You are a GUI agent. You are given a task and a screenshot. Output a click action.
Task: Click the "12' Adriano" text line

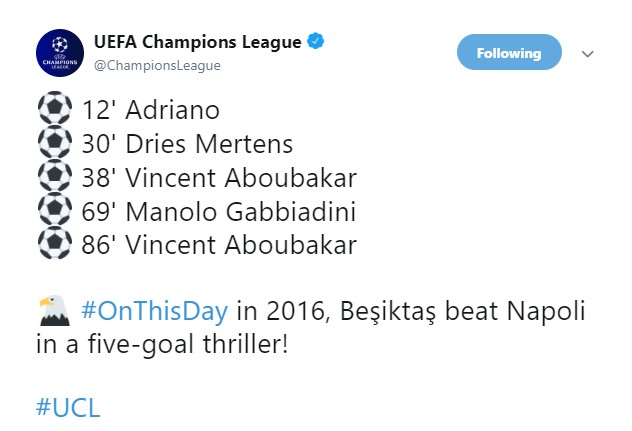pyautogui.click(x=150, y=109)
